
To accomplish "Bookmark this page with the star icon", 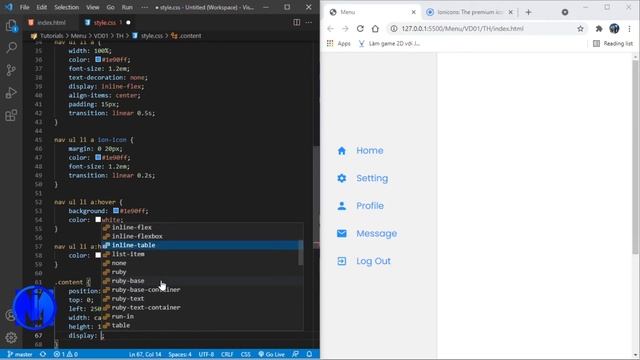I will 580,29.
